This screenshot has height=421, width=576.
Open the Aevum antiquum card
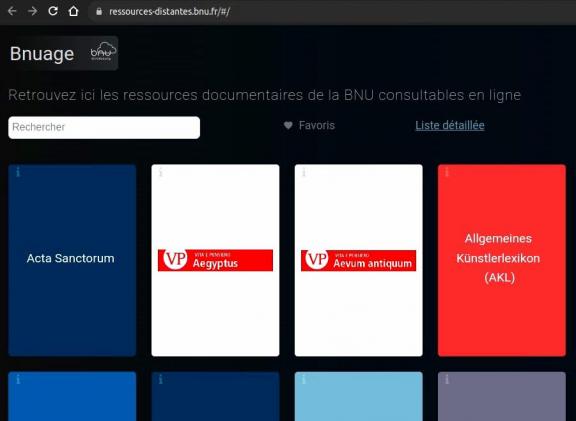click(359, 260)
